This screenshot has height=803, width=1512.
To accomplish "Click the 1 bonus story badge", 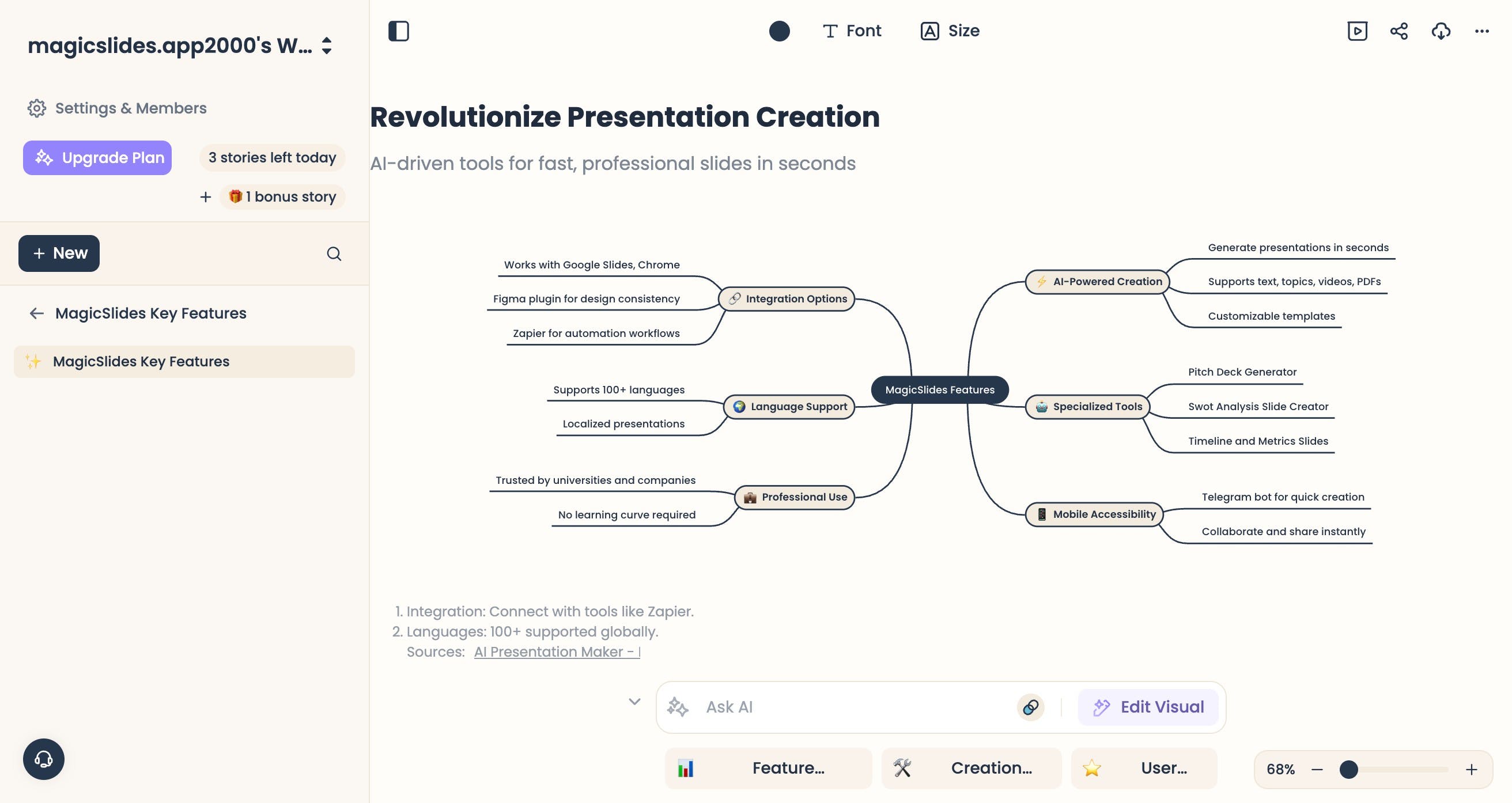I will pyautogui.click(x=282, y=196).
